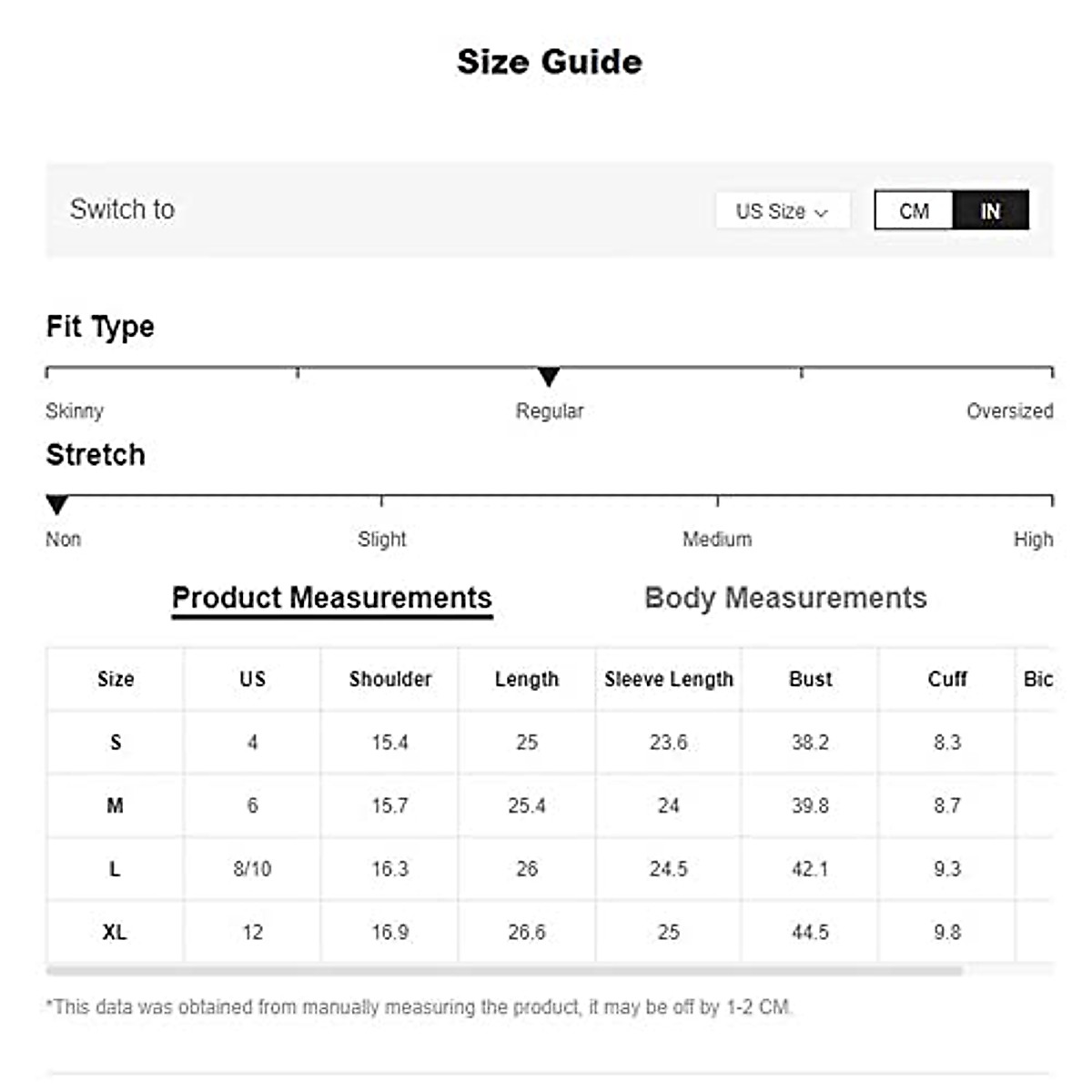The width and height of the screenshot is (1092, 1092).
Task: Click the Stretch Non marker triangle
Action: (56, 504)
